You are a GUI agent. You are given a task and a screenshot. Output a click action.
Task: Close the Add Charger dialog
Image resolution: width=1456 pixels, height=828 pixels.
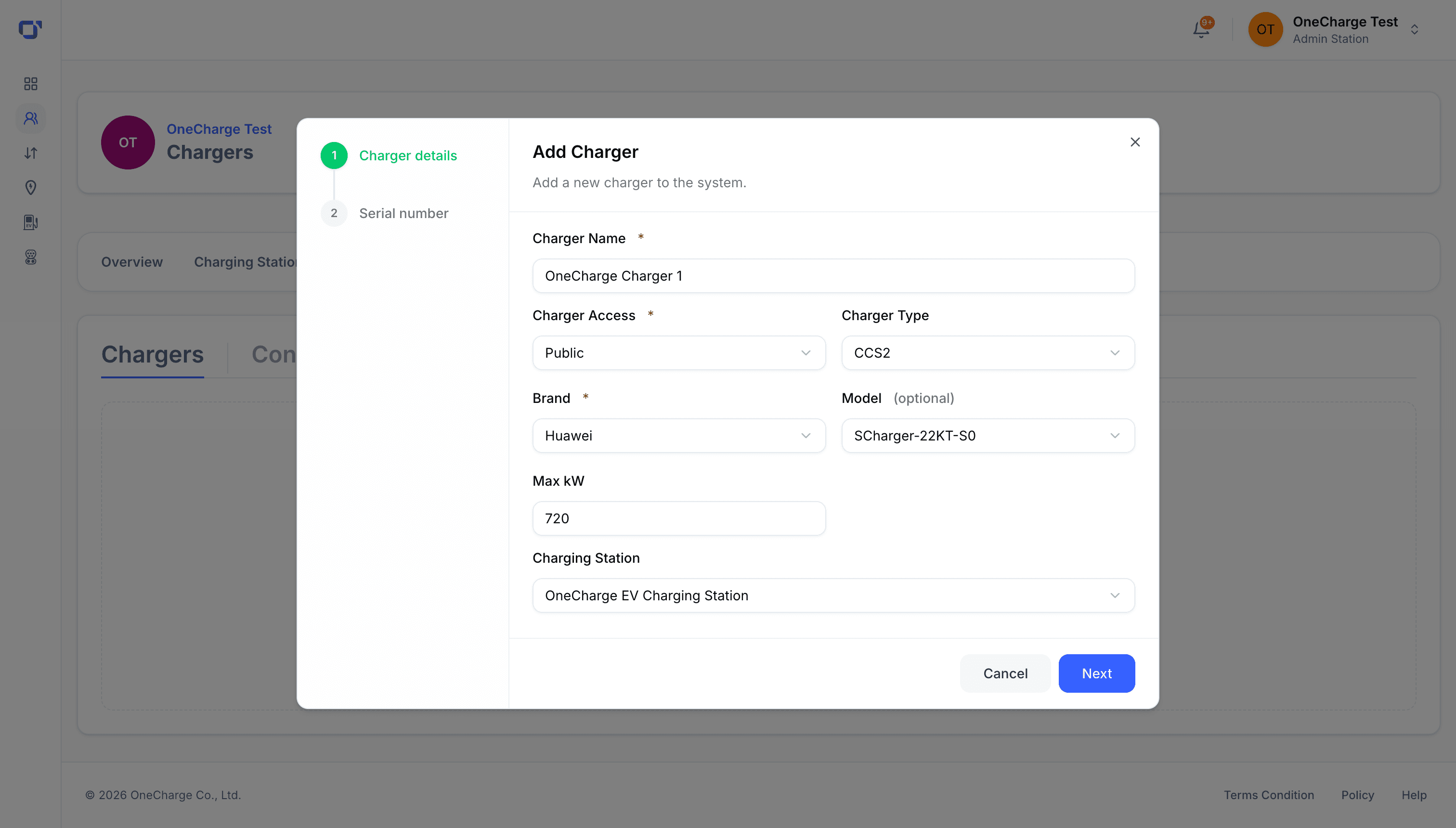click(x=1135, y=142)
